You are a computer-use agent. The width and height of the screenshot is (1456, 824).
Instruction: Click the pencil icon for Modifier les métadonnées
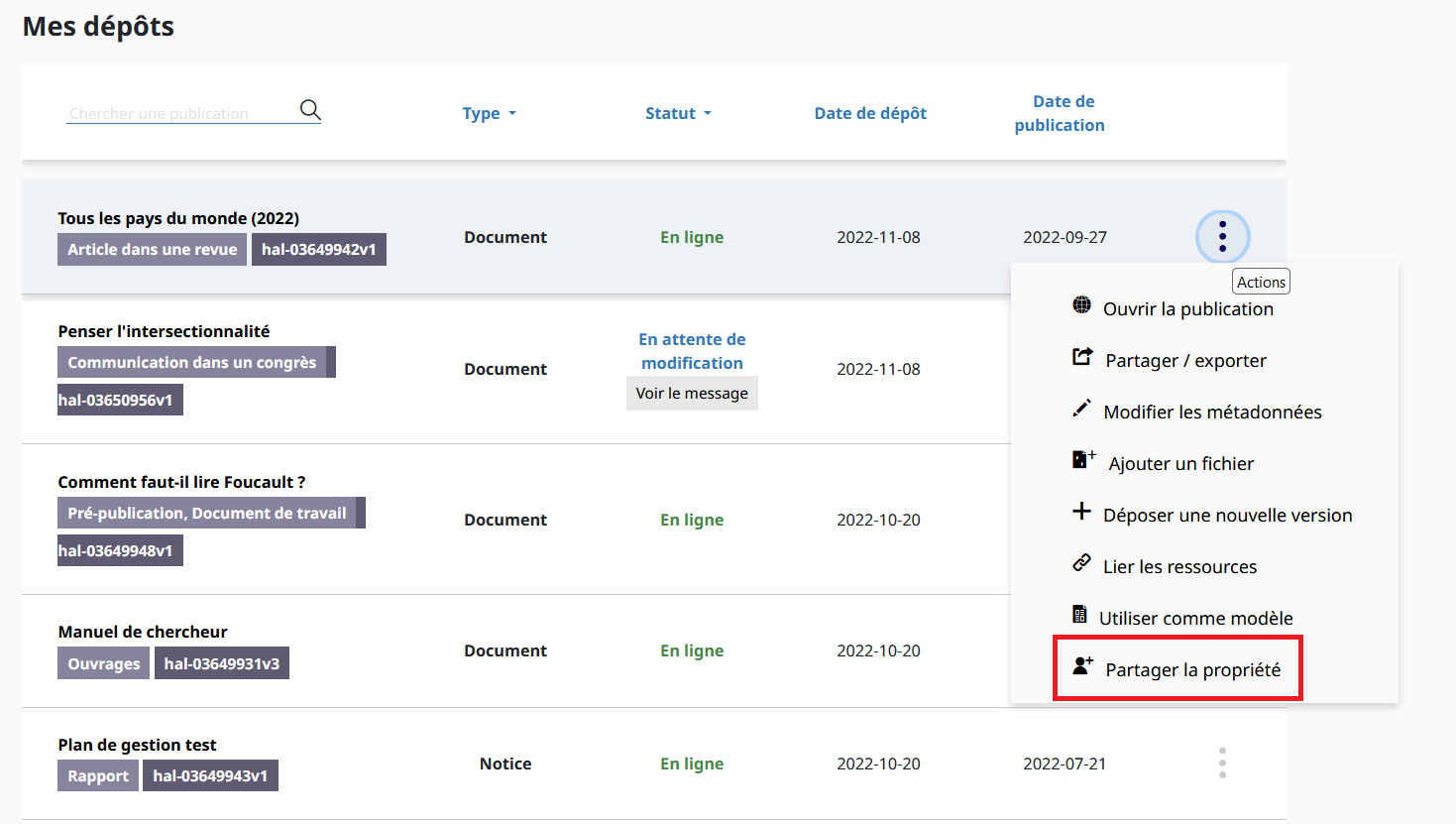click(x=1081, y=409)
